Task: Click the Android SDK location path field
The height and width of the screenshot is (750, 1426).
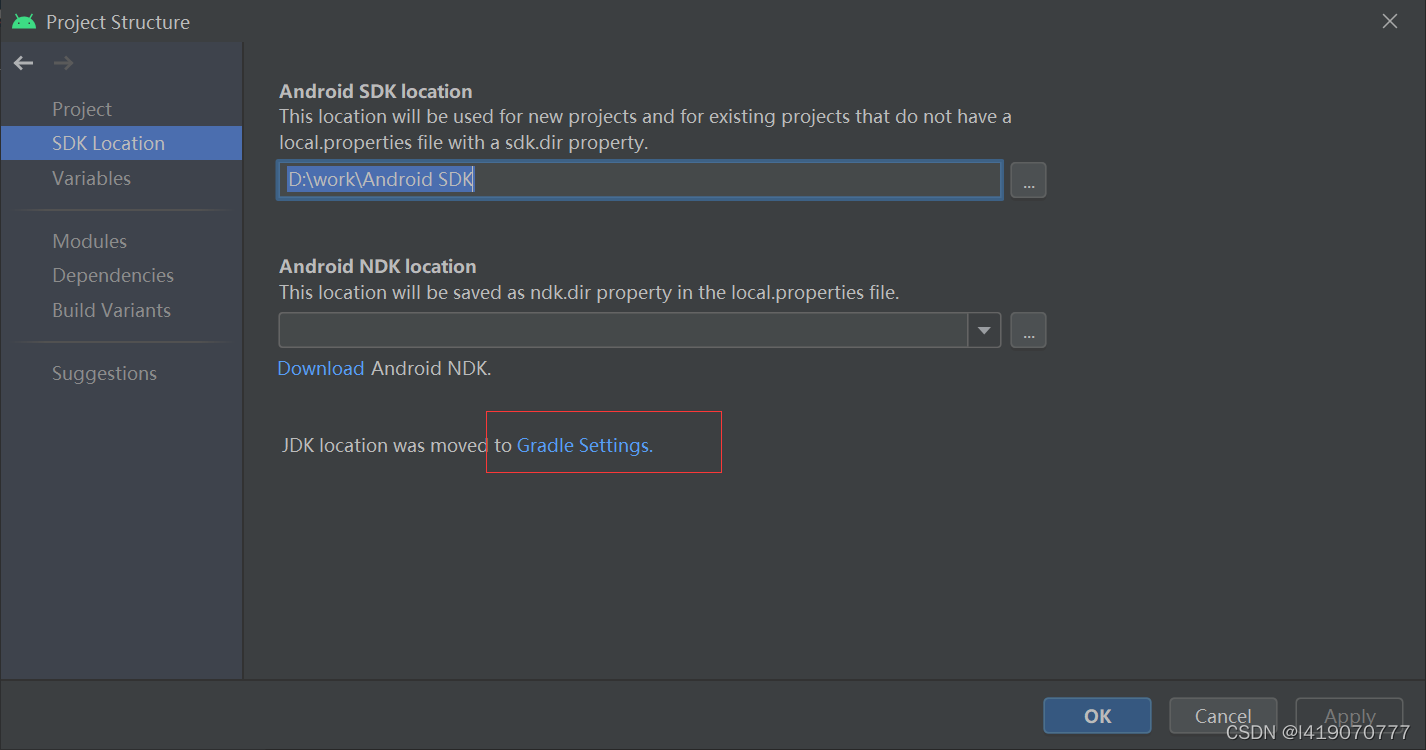Action: point(640,180)
